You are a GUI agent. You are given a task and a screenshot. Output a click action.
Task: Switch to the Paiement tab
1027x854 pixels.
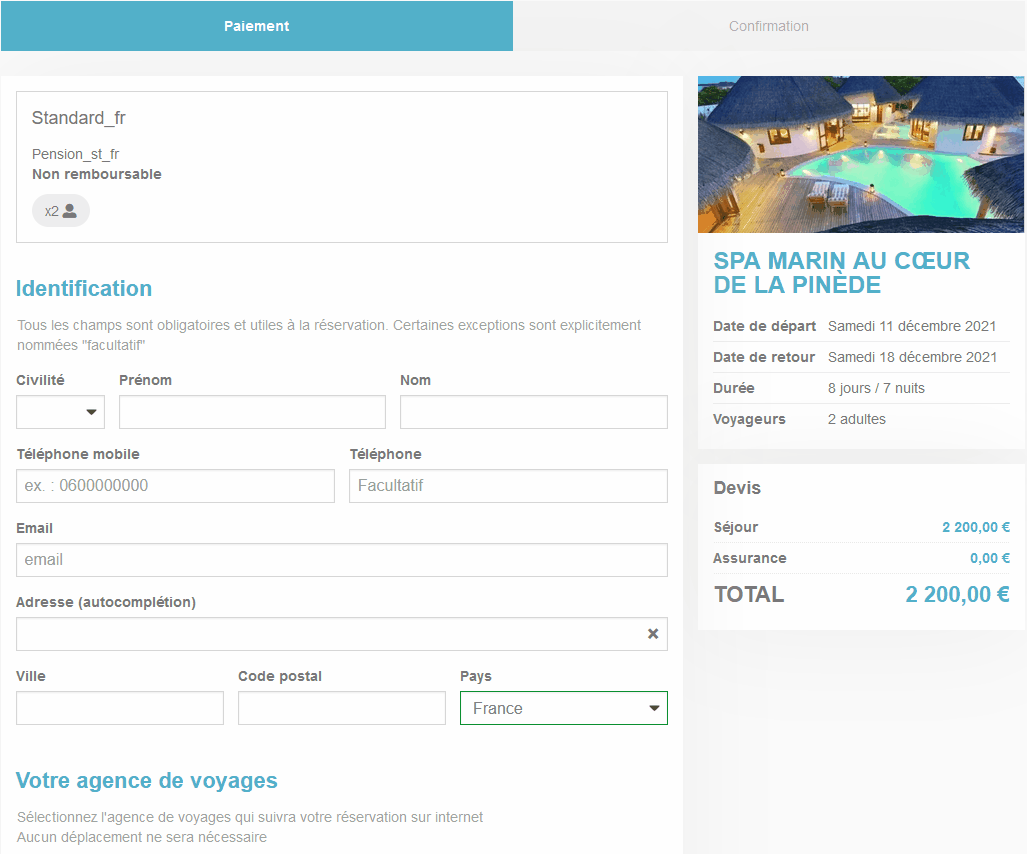click(257, 26)
